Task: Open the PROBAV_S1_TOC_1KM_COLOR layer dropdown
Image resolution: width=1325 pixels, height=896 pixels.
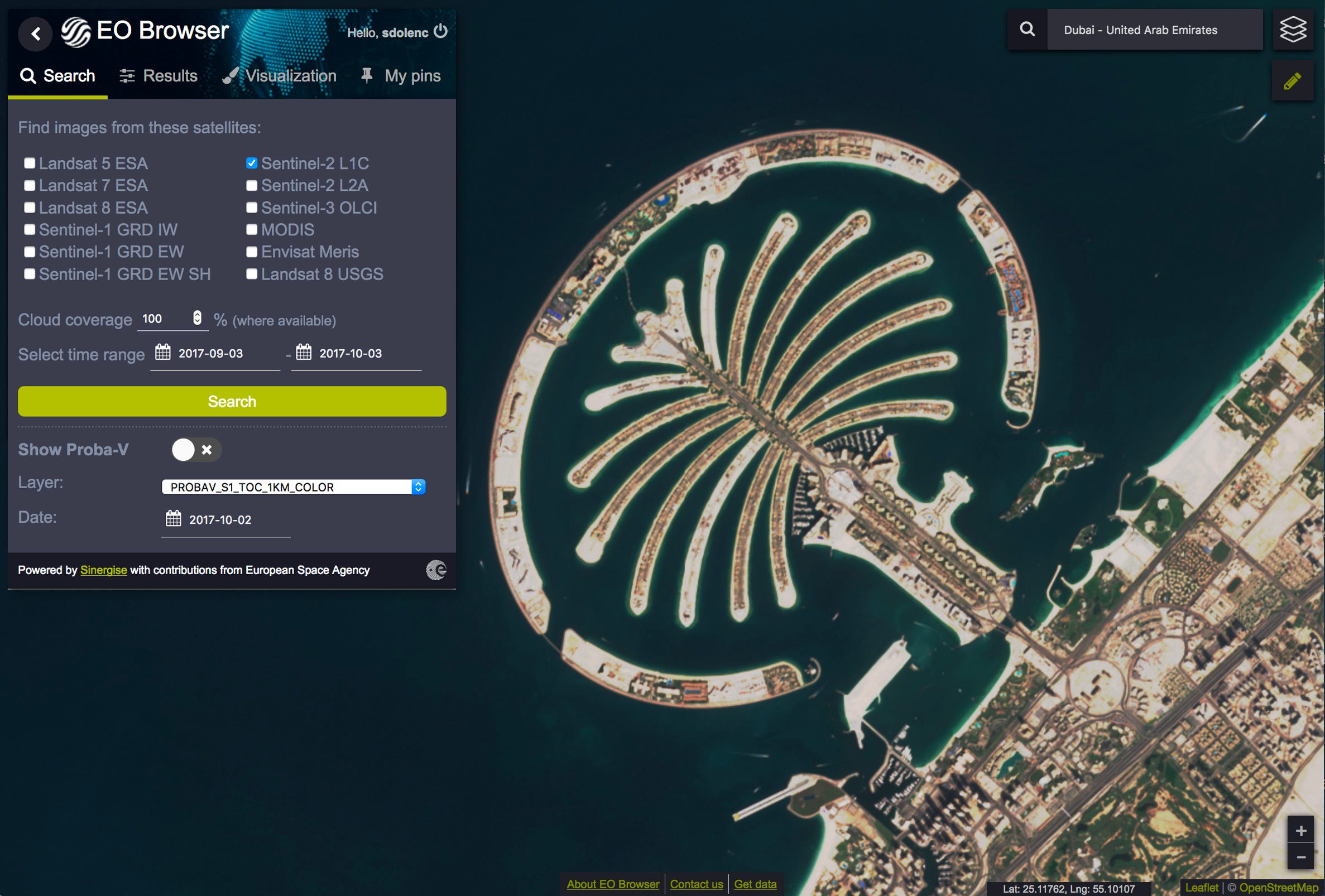Action: point(419,486)
